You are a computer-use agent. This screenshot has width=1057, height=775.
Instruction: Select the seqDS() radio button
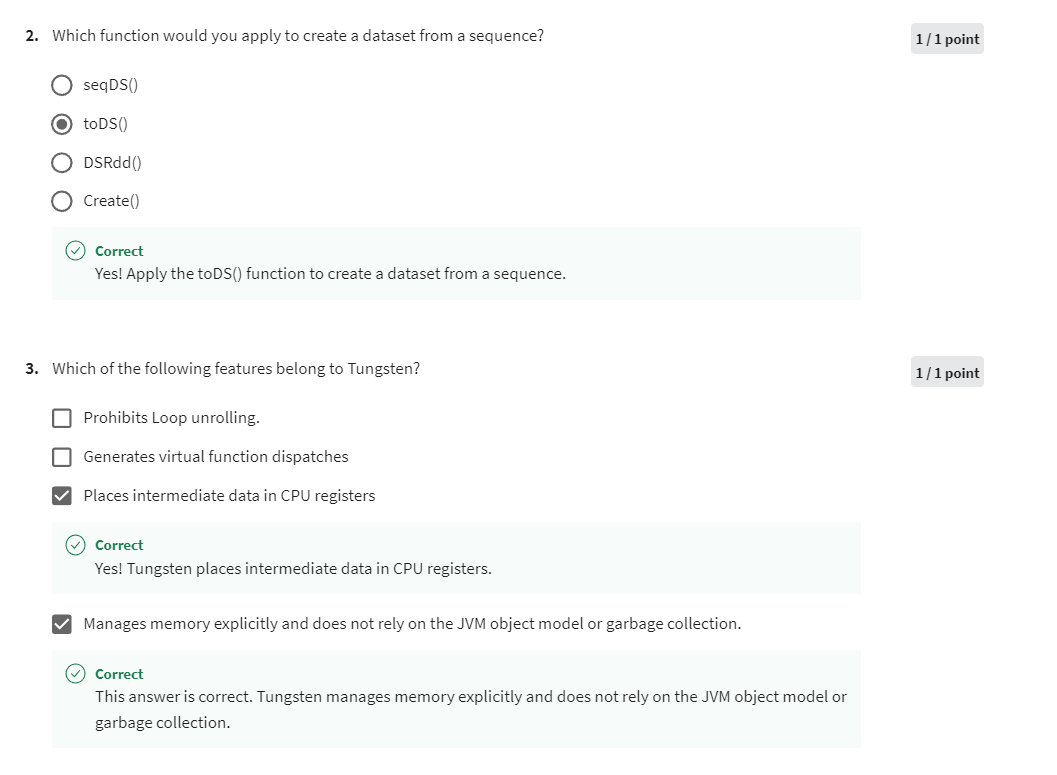pos(61,85)
